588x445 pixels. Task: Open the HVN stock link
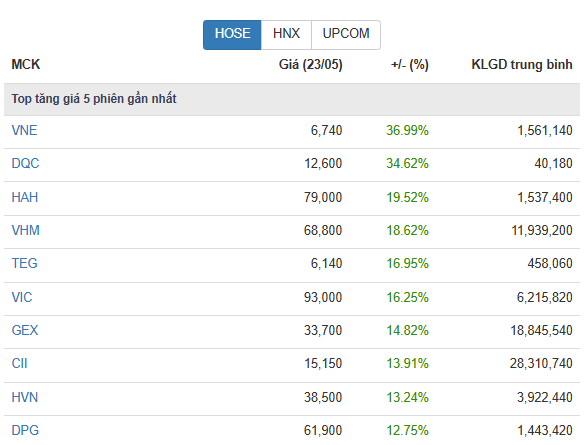[25, 397]
